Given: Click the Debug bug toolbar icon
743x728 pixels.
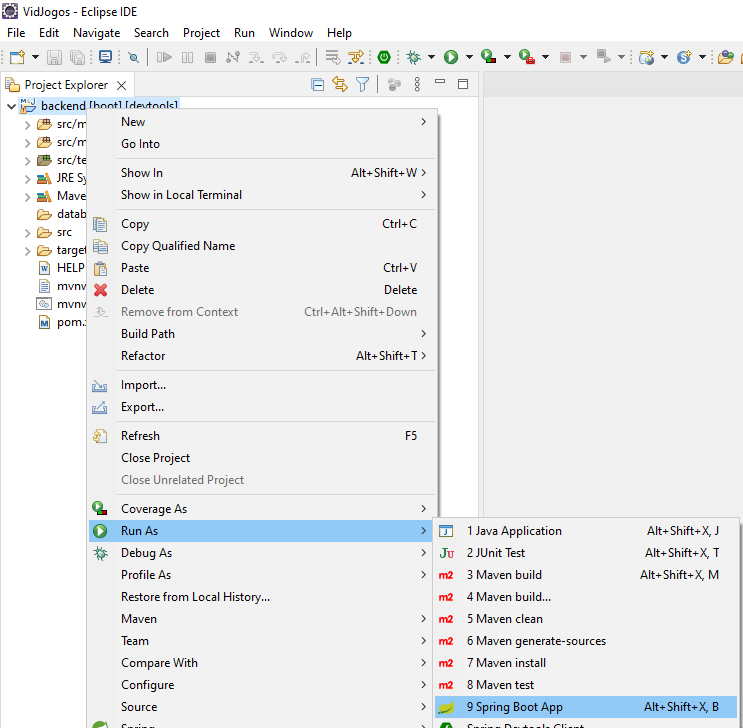Looking at the screenshot, I should (x=413, y=57).
